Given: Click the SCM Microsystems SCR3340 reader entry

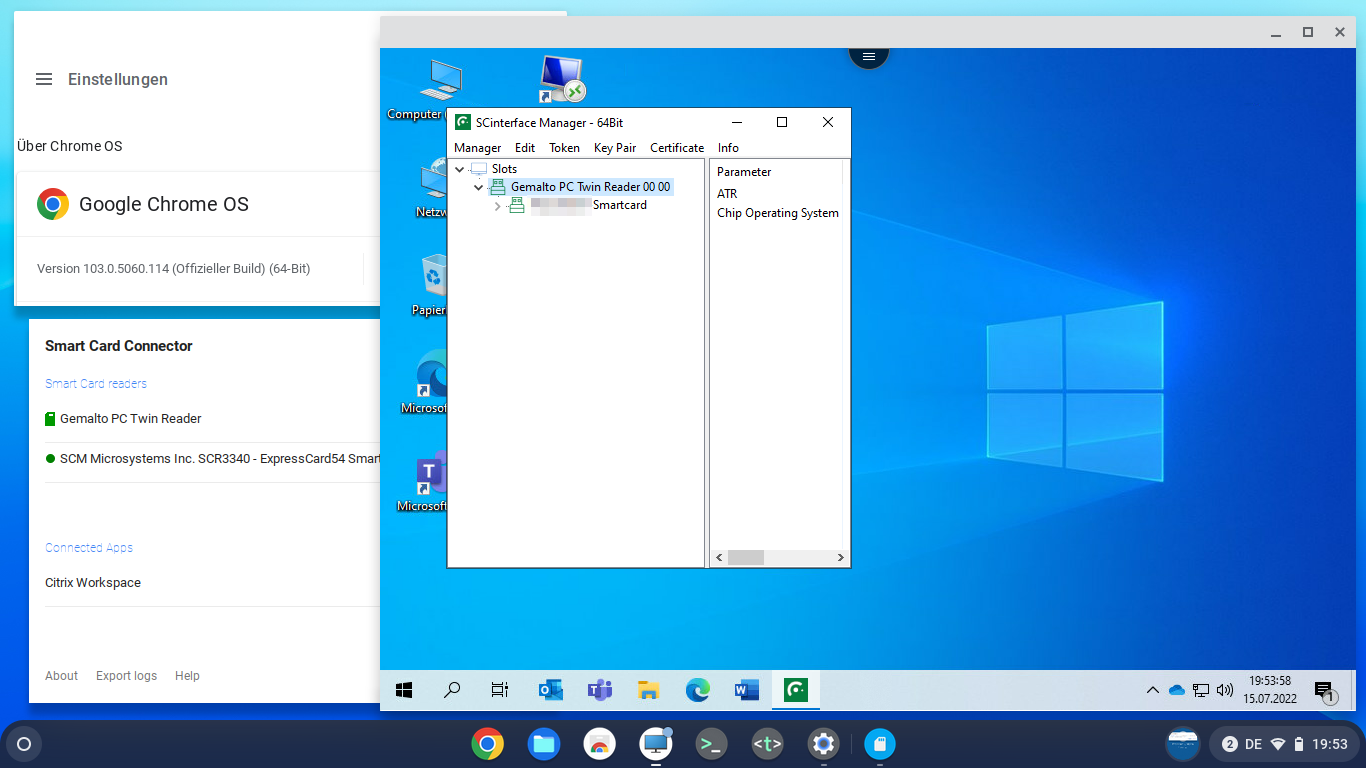Looking at the screenshot, I should pos(212,459).
